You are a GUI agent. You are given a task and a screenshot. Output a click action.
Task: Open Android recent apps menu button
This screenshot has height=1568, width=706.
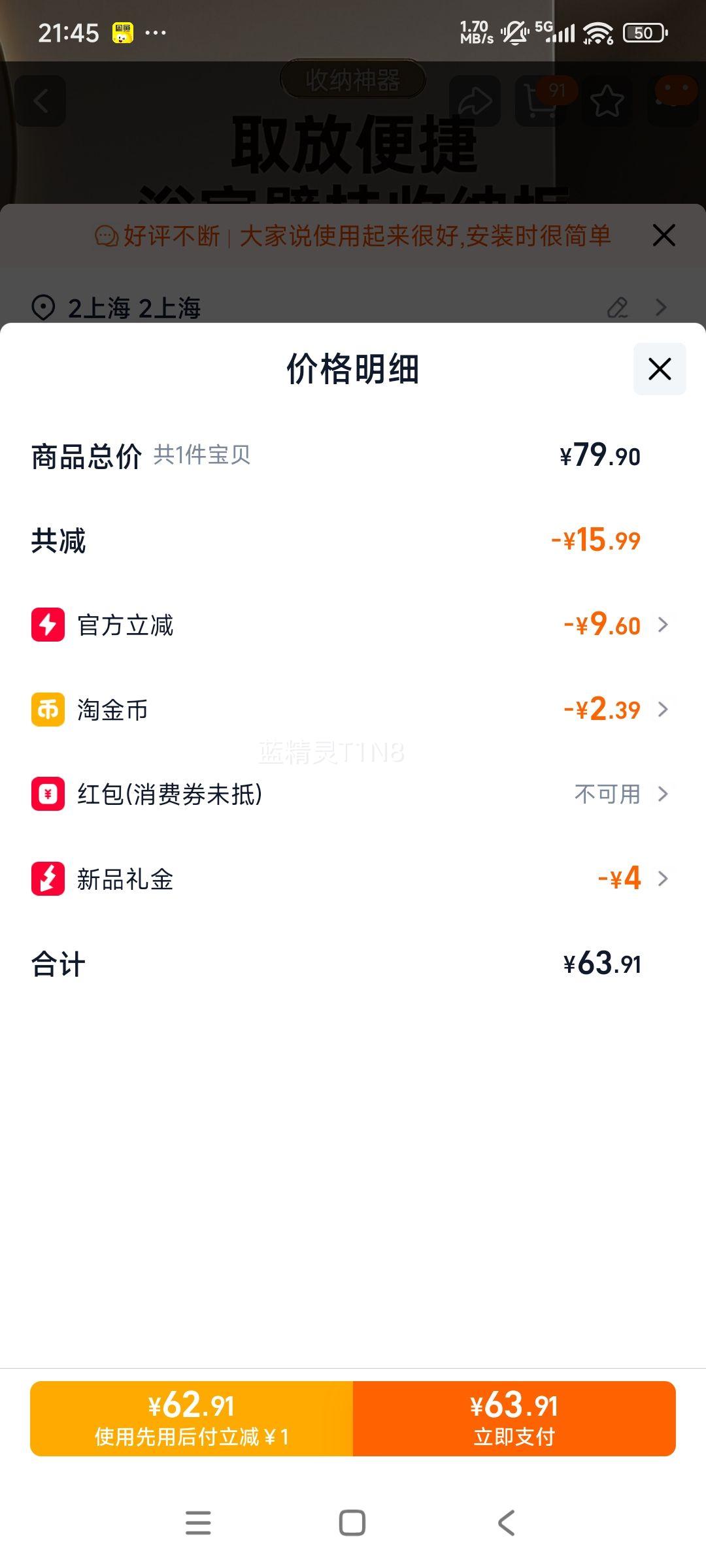(198, 1522)
